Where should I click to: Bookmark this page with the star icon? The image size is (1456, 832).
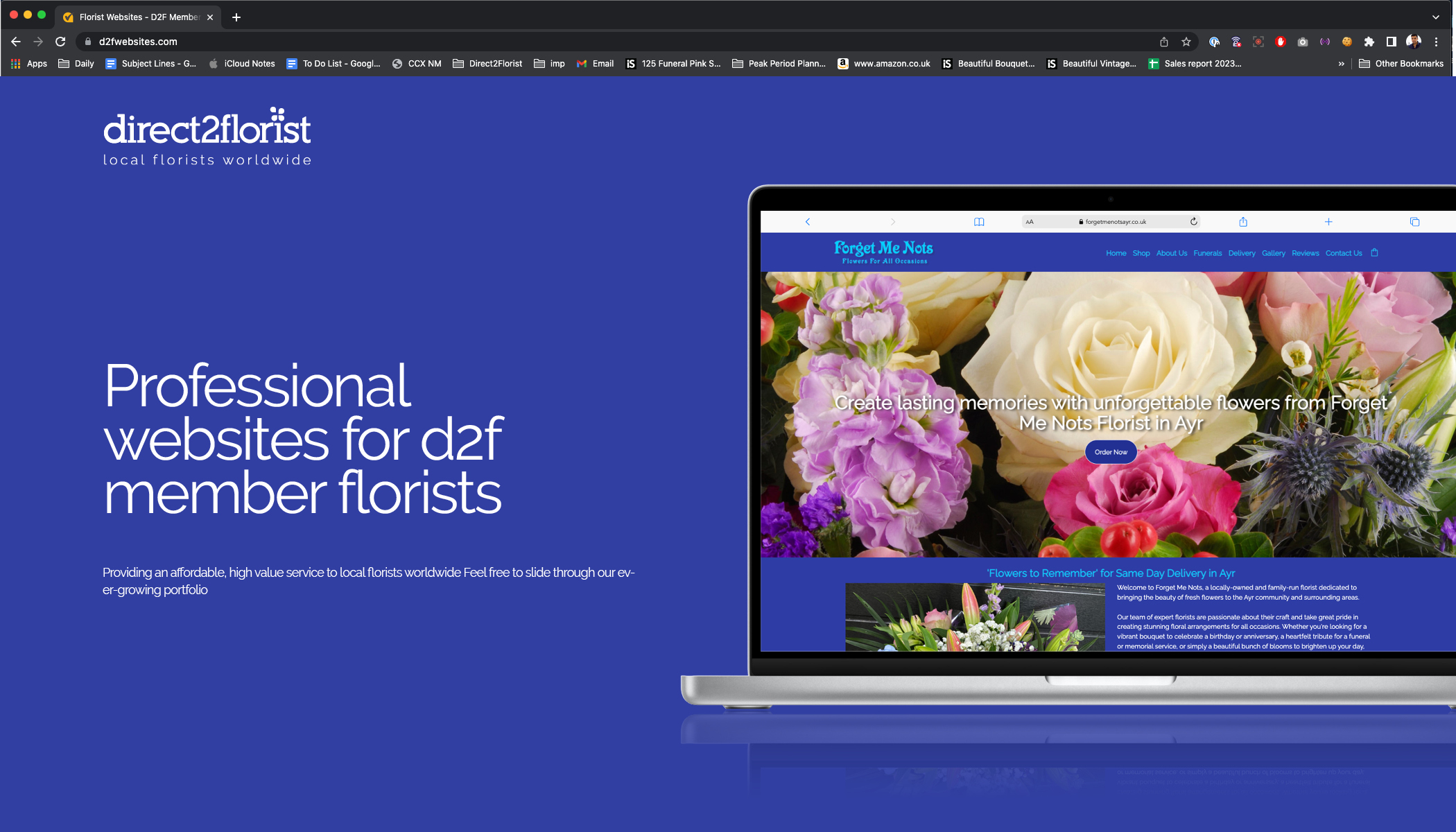click(1186, 42)
